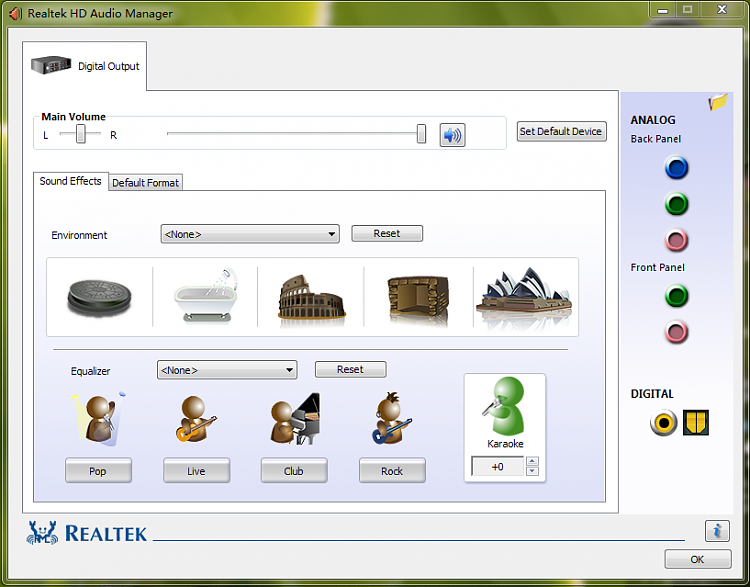Click the yellow coaxial digital output jack
The image size is (750, 587).
tap(663, 423)
